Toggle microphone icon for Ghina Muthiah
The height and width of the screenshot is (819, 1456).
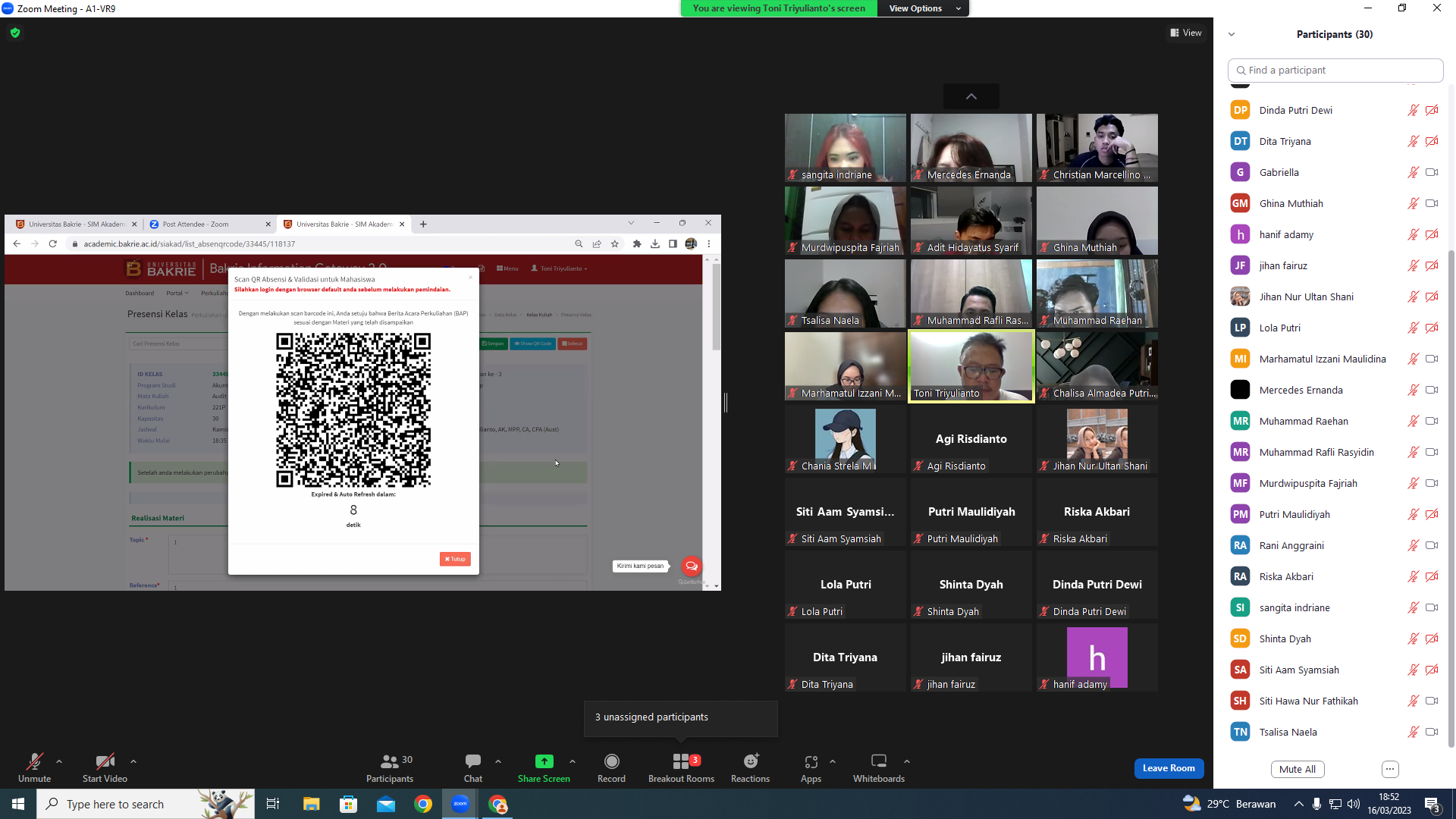pos(1413,203)
